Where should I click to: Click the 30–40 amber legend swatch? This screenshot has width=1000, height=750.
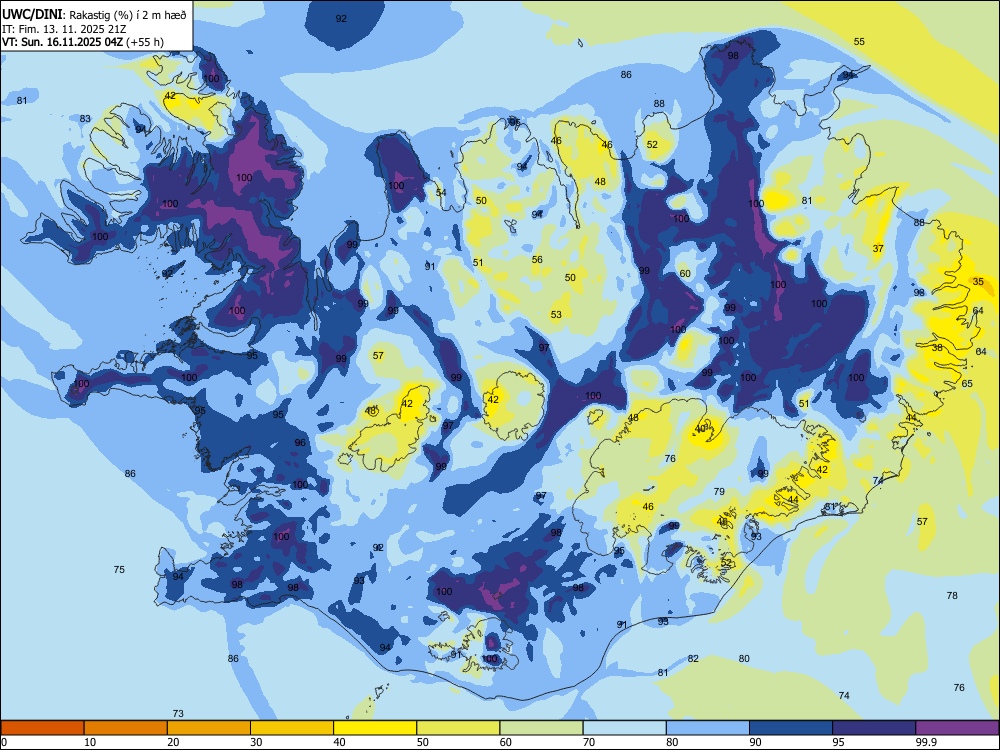[292, 728]
